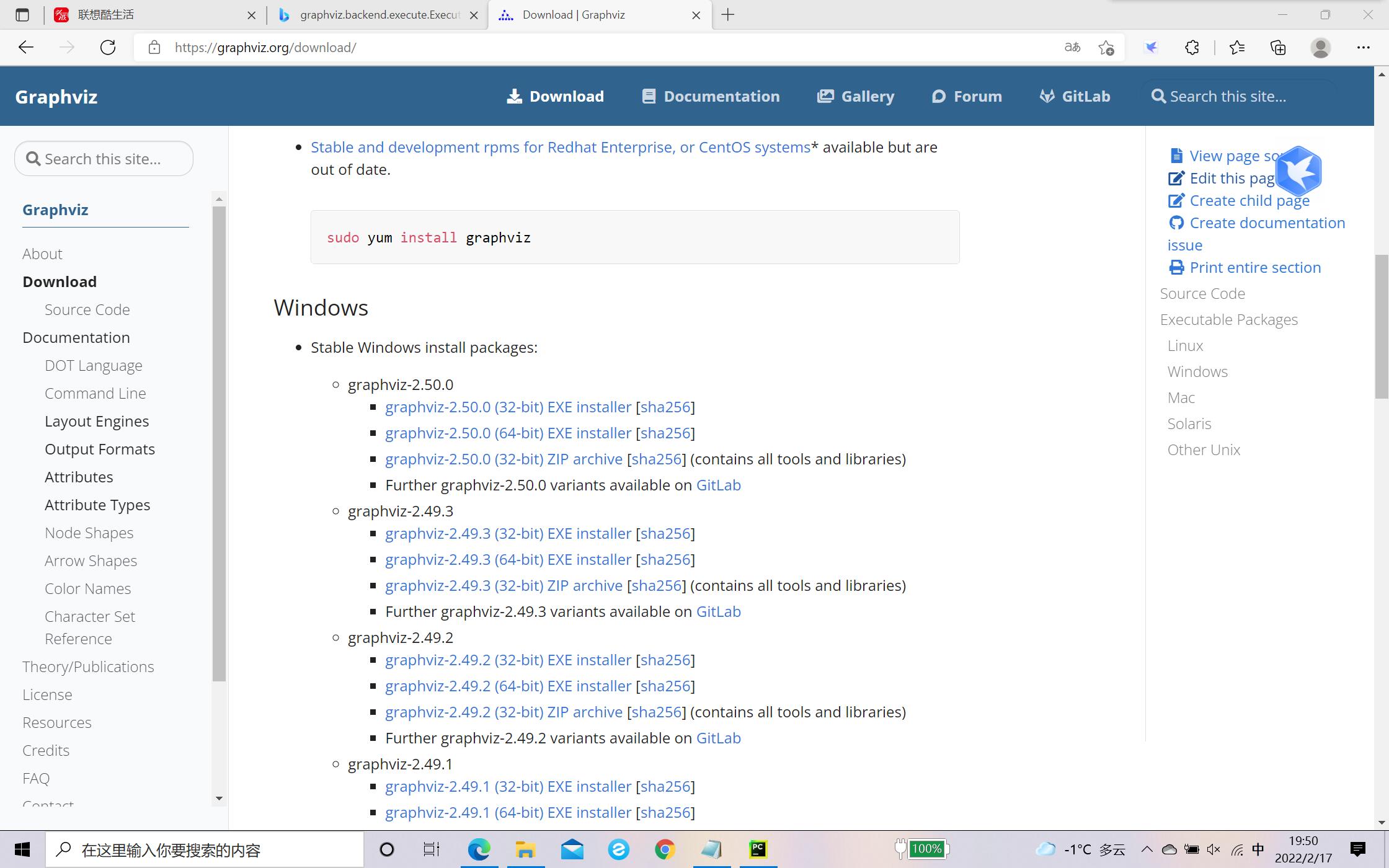Click the sidebar scroll down arrow
This screenshot has height=868, width=1389.
(218, 799)
